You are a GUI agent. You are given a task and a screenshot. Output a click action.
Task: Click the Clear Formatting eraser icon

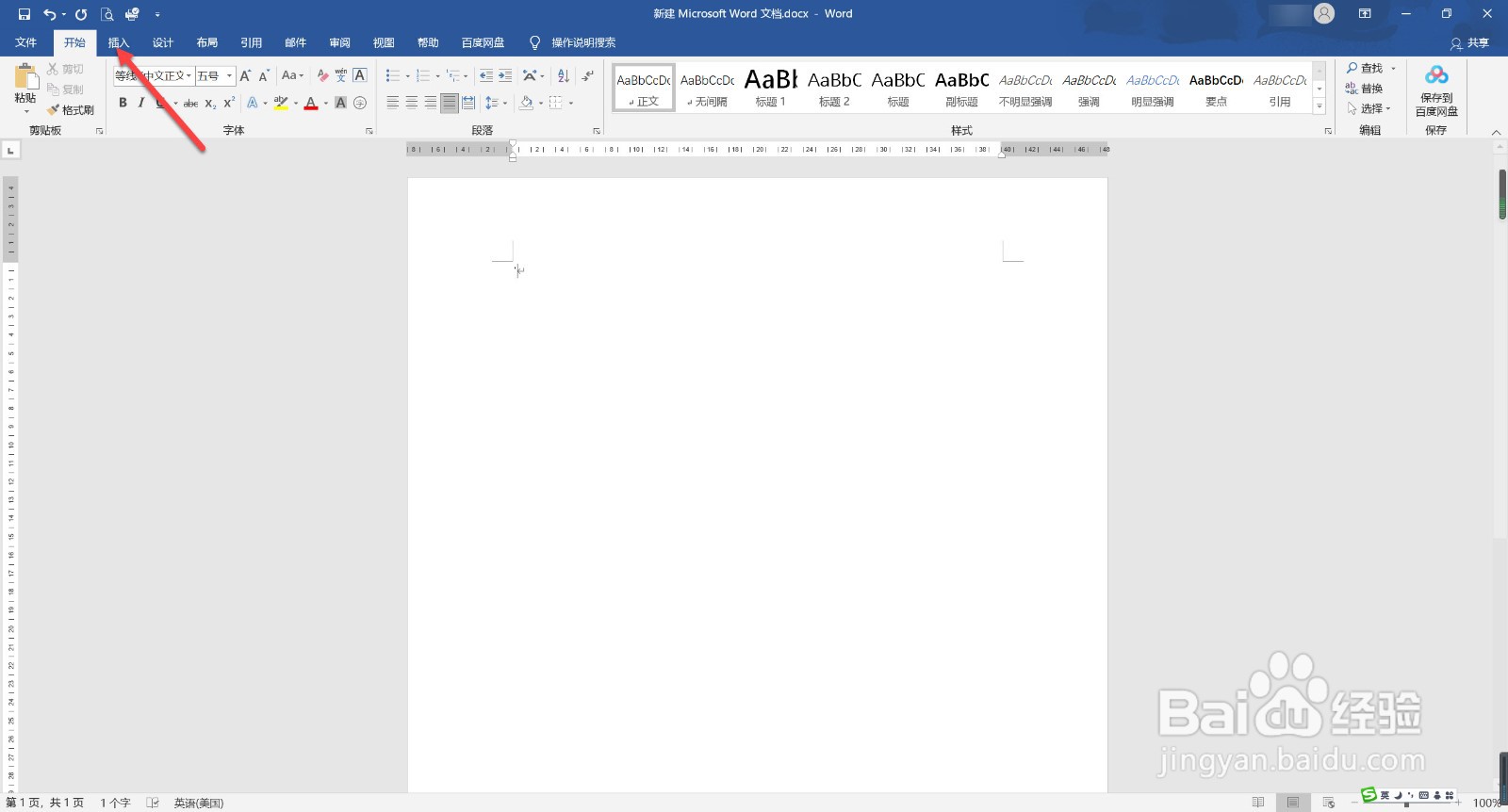323,75
